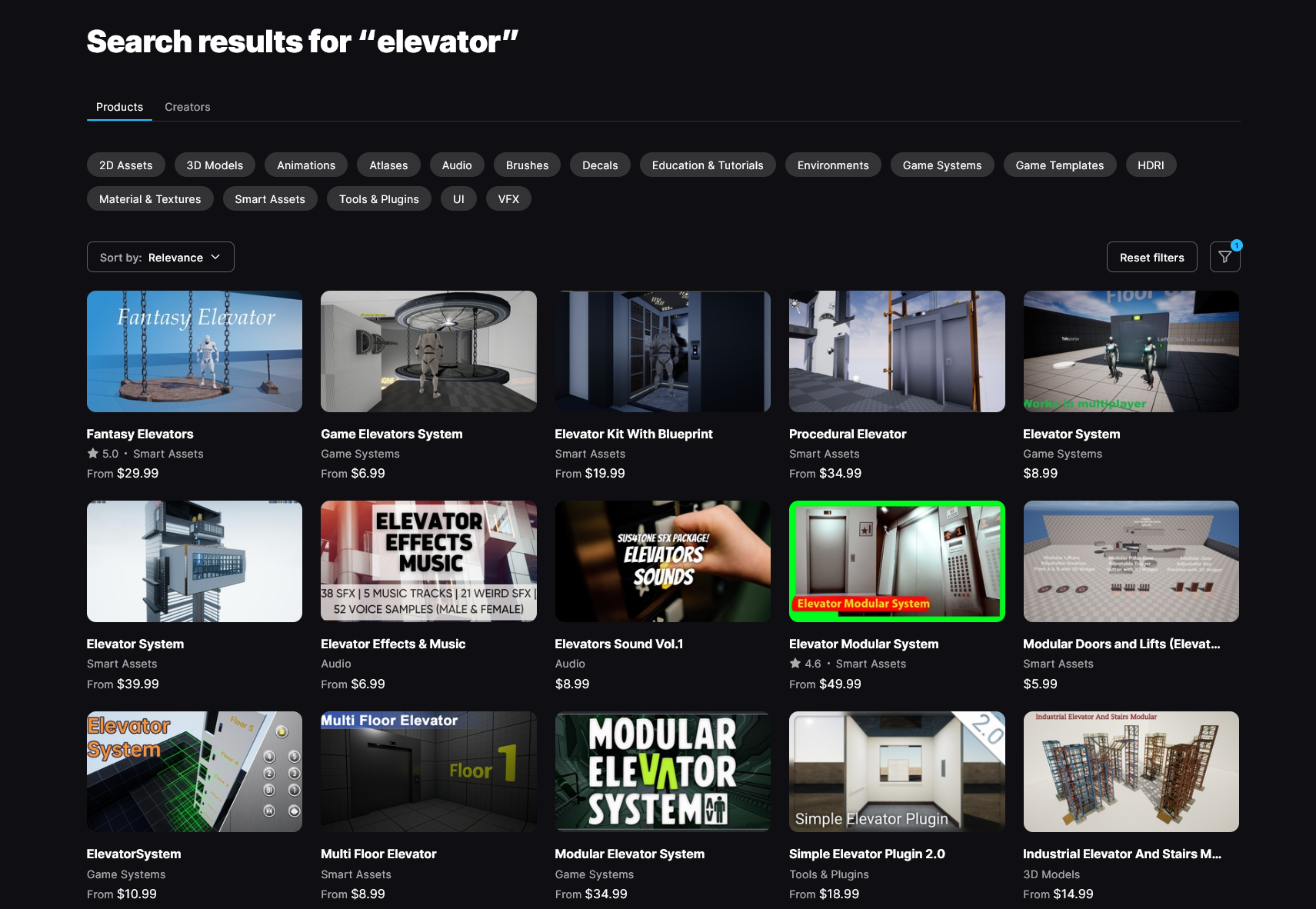Open the Modular Doors and Lifts title
This screenshot has width=1316, height=909.
(x=1121, y=644)
